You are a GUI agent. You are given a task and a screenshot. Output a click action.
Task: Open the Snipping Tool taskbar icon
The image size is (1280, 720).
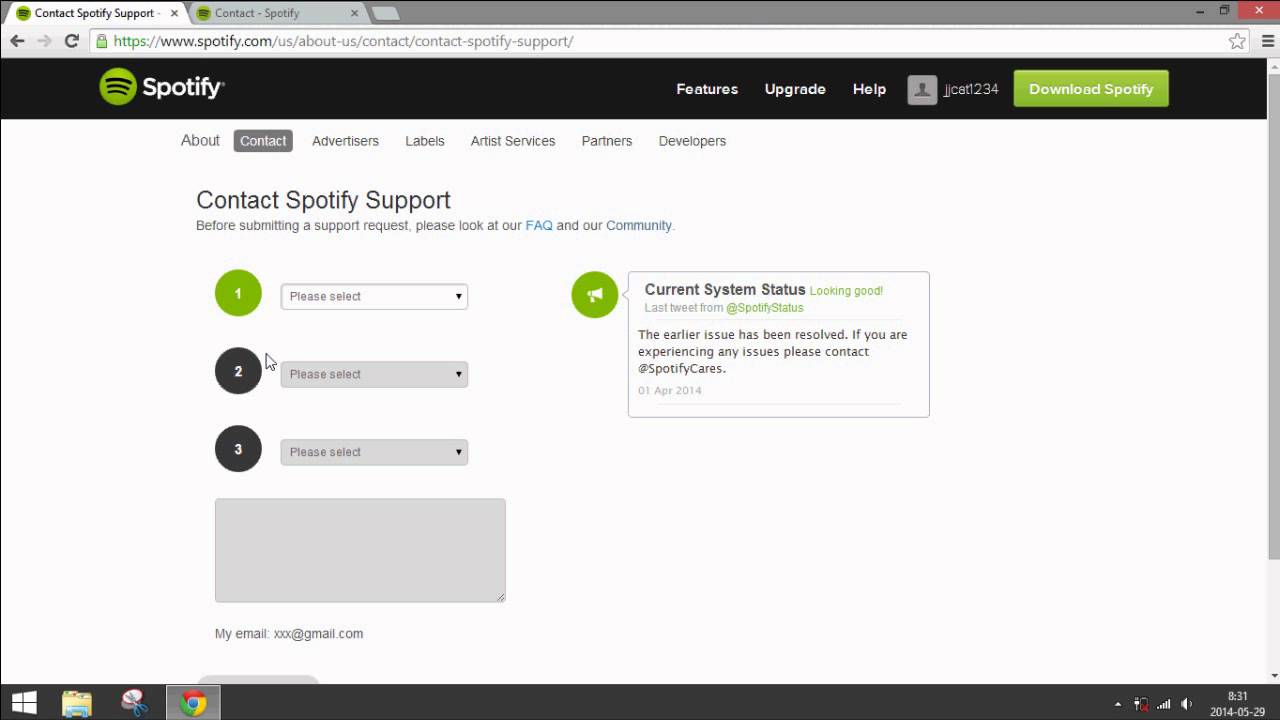click(x=134, y=703)
